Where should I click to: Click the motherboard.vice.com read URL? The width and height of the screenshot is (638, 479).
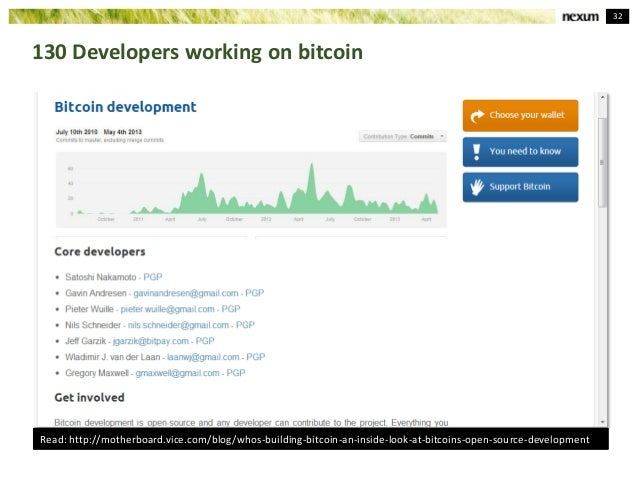[329, 440]
